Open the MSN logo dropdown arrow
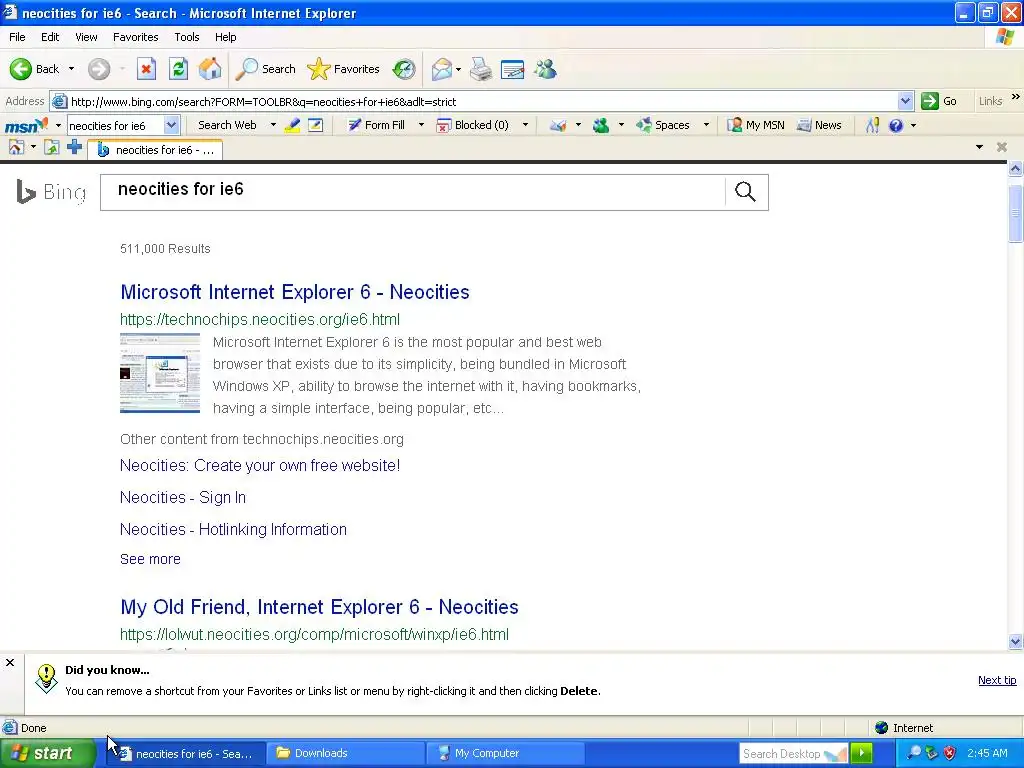Image resolution: width=1024 pixels, height=768 pixels. click(x=58, y=125)
